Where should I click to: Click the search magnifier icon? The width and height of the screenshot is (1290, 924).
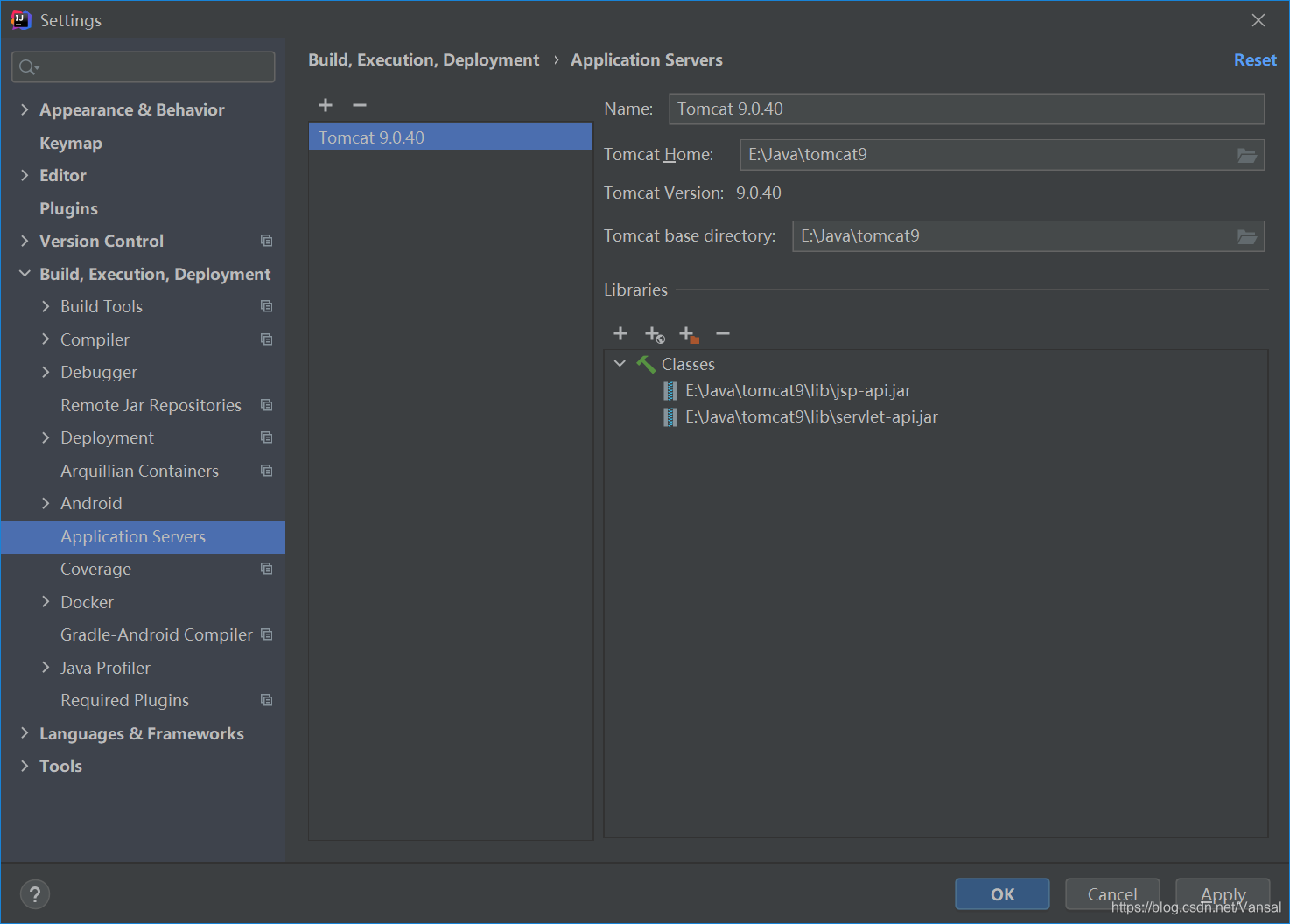[29, 67]
